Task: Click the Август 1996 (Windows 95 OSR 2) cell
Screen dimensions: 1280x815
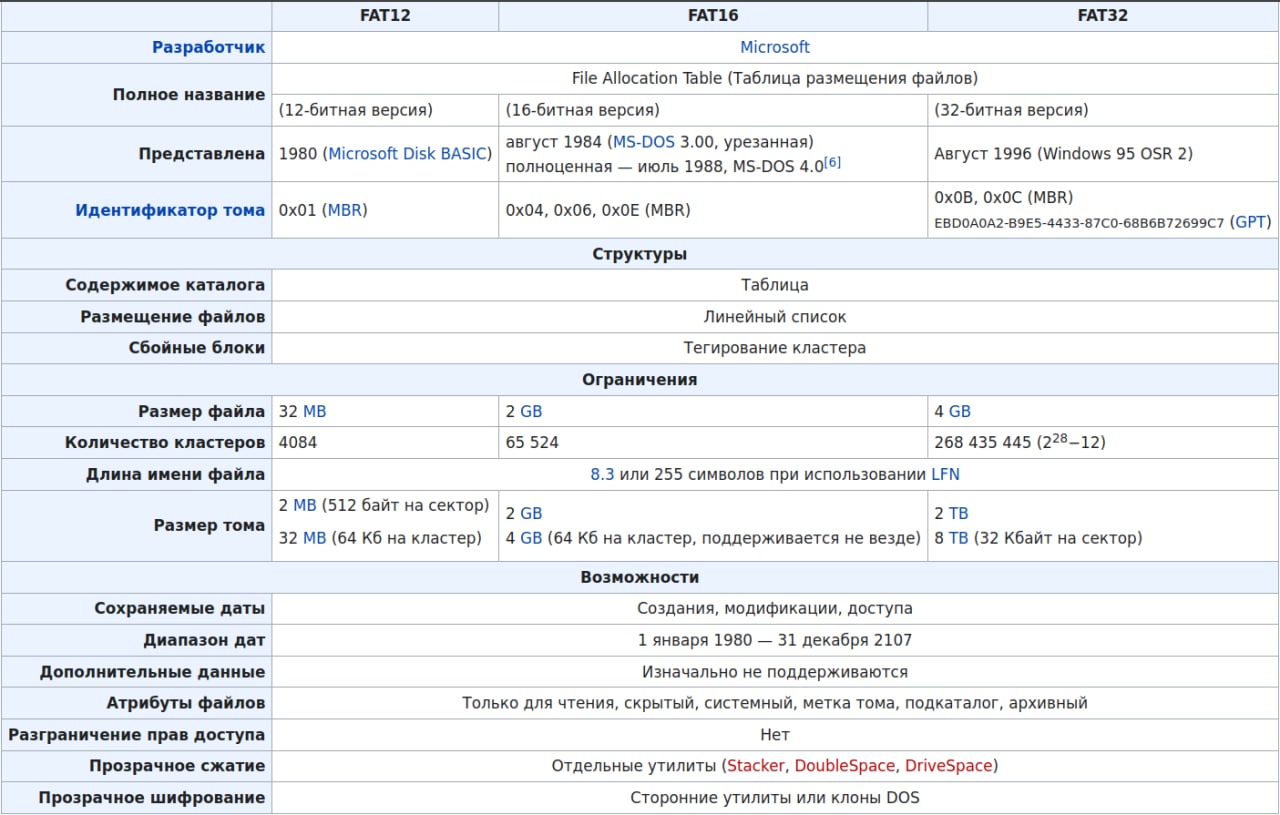Action: pos(1103,154)
